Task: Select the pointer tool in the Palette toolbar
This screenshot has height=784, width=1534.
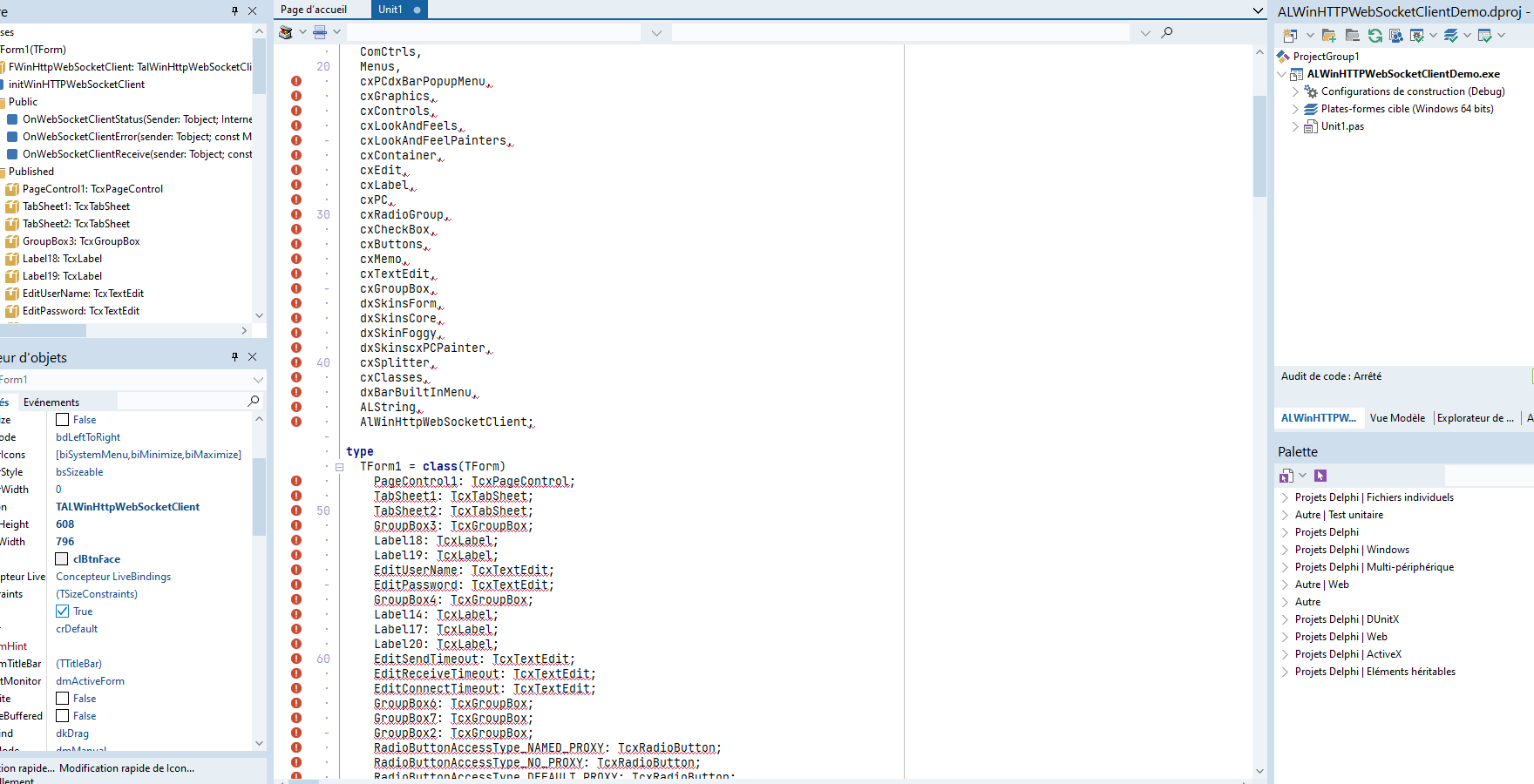Action: click(1320, 476)
